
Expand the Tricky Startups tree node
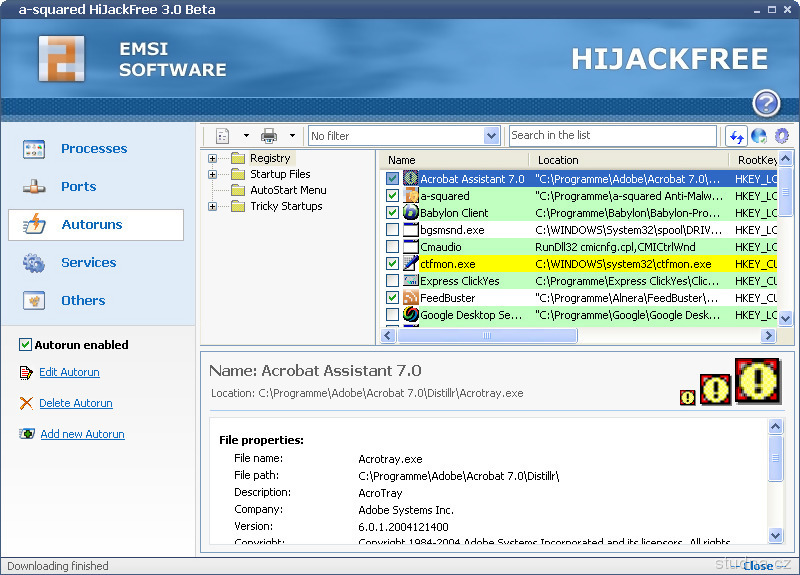(212, 206)
